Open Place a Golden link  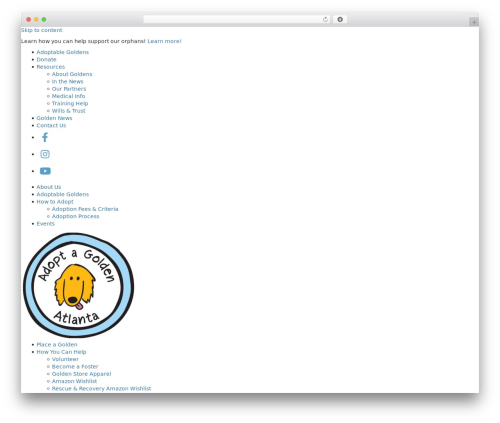click(57, 345)
